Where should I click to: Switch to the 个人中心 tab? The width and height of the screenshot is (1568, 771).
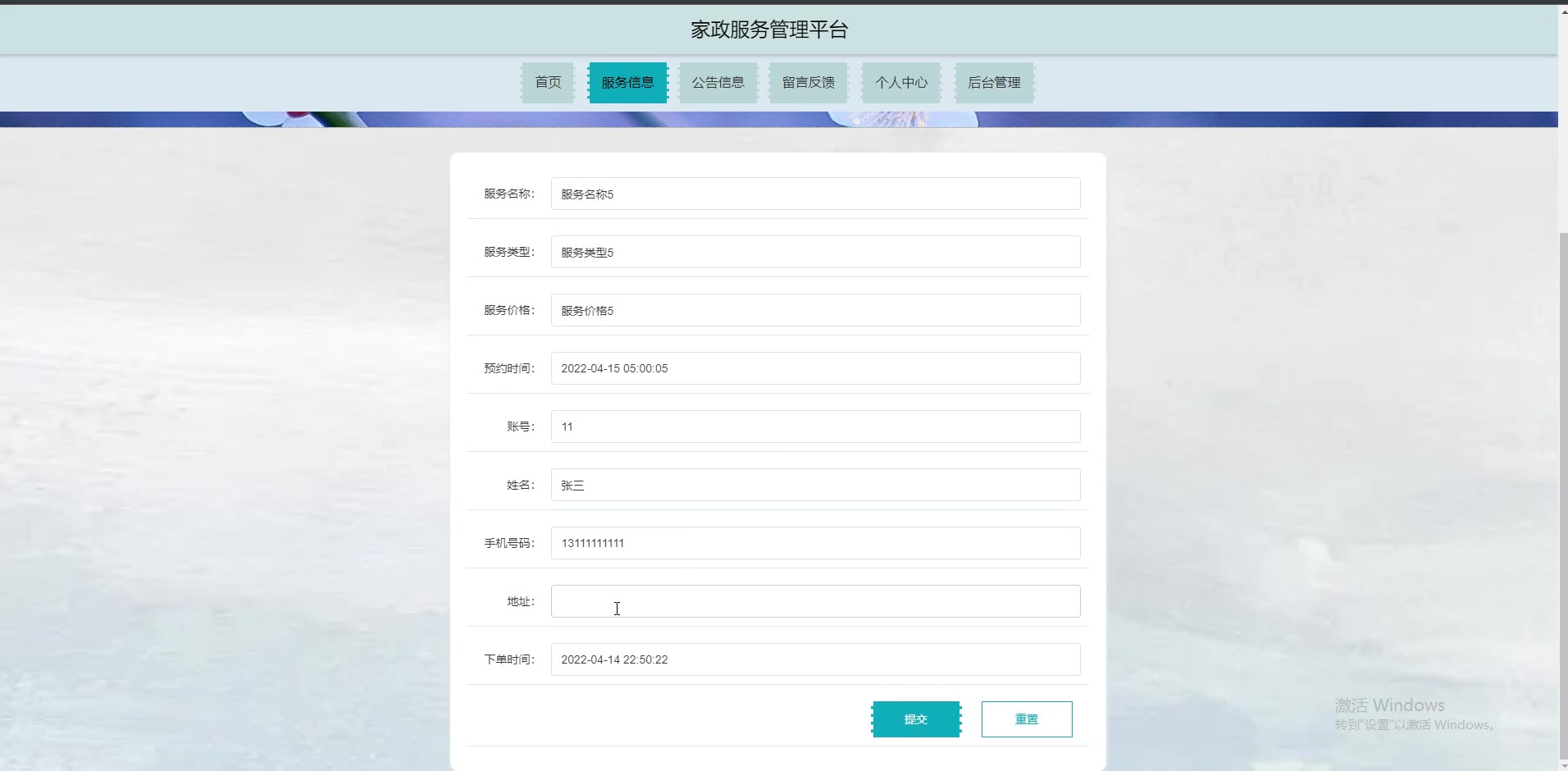click(x=901, y=83)
